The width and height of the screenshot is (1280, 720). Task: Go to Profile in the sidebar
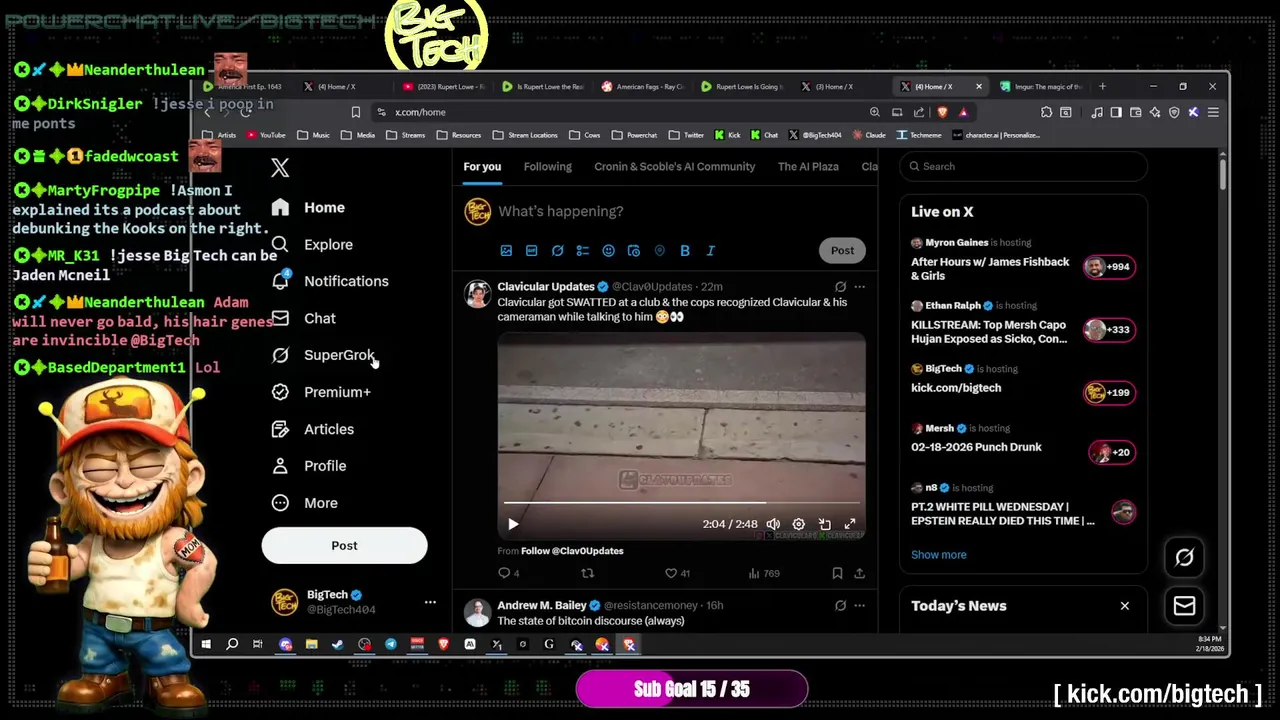tap(309, 466)
